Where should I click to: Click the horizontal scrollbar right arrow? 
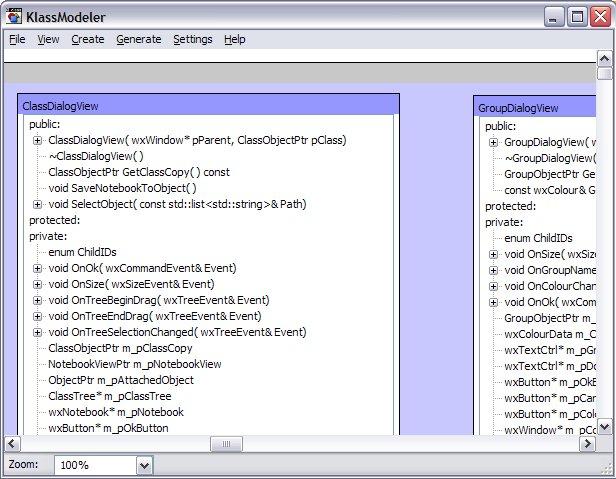(x=588, y=444)
